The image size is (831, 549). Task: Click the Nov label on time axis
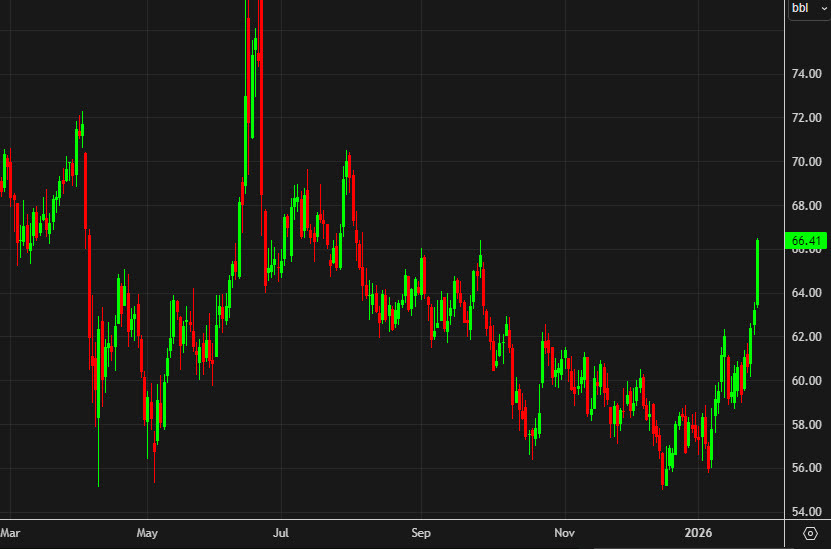point(564,533)
